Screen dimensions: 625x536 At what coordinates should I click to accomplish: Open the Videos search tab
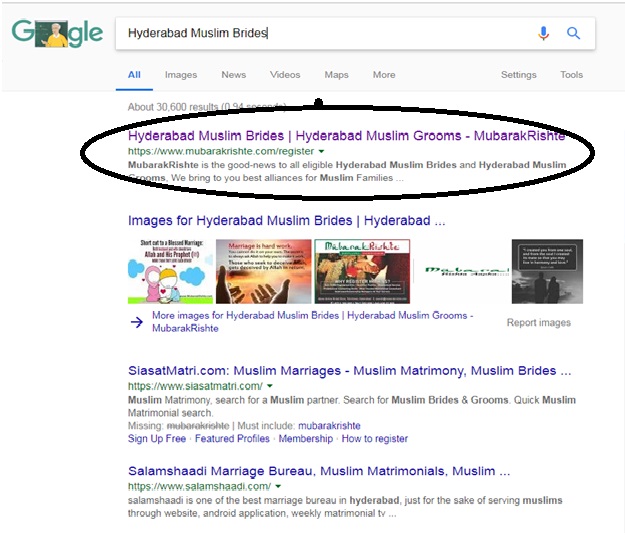point(285,75)
